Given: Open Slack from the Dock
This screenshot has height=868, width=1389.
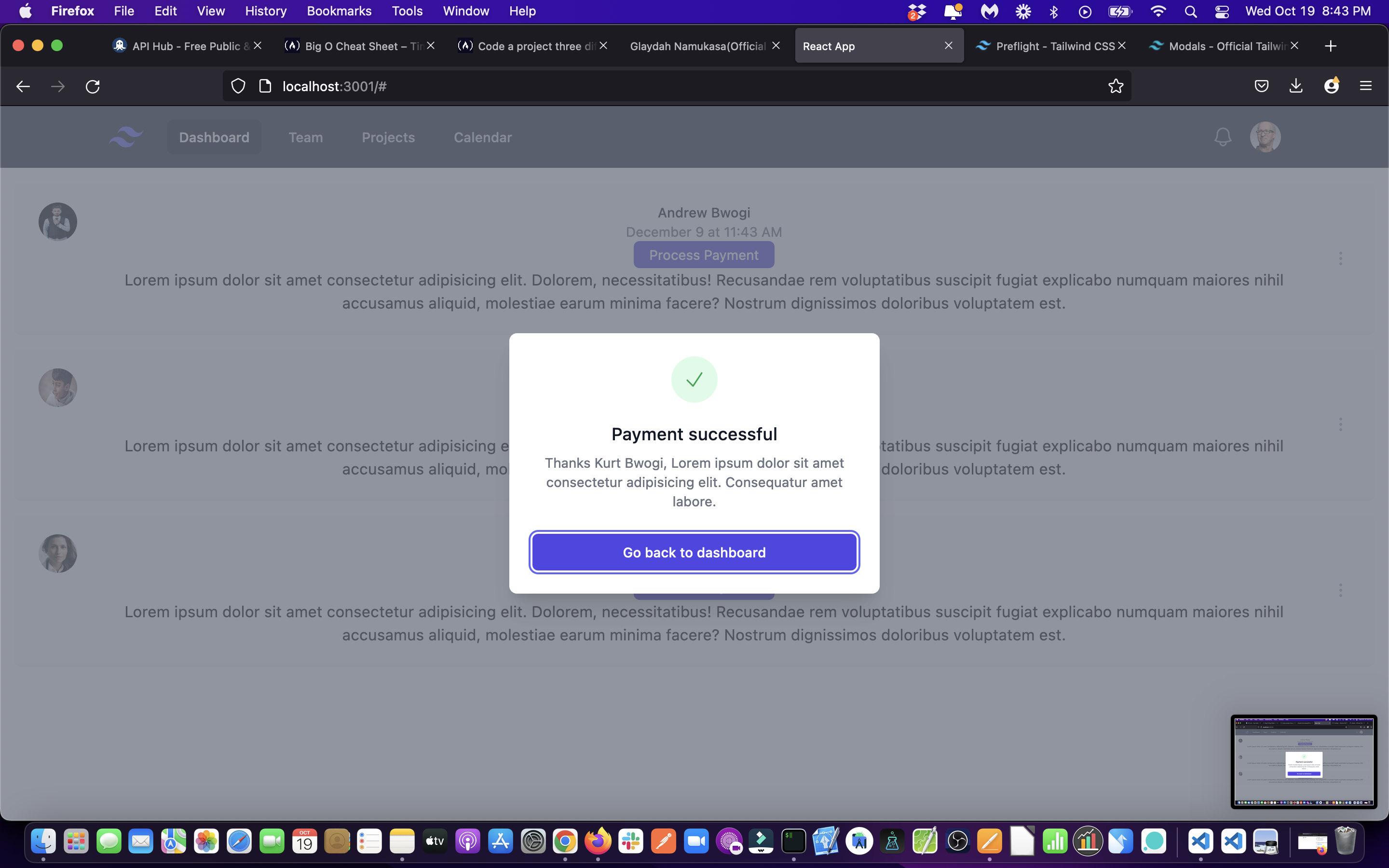Looking at the screenshot, I should 631,841.
